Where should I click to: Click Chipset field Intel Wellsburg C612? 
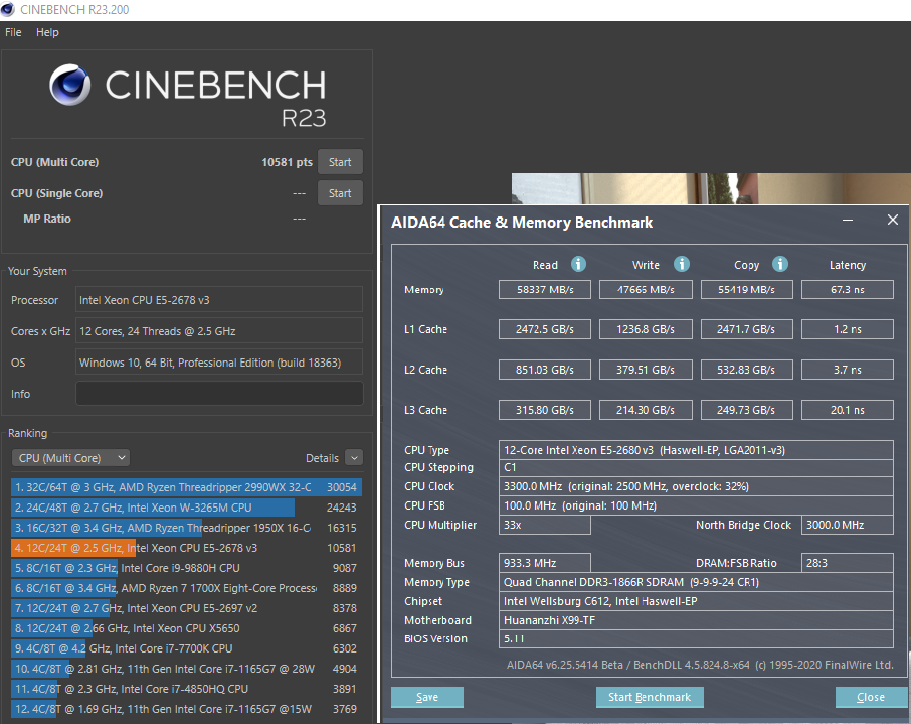696,601
